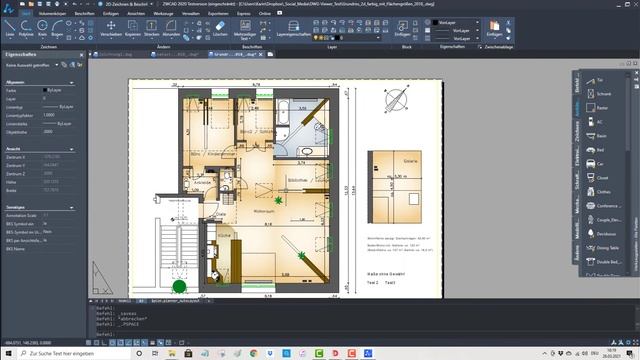Viewport: 640px width, 360px height.
Task: Insert the Conference palette block
Action: pyautogui.click(x=604, y=206)
